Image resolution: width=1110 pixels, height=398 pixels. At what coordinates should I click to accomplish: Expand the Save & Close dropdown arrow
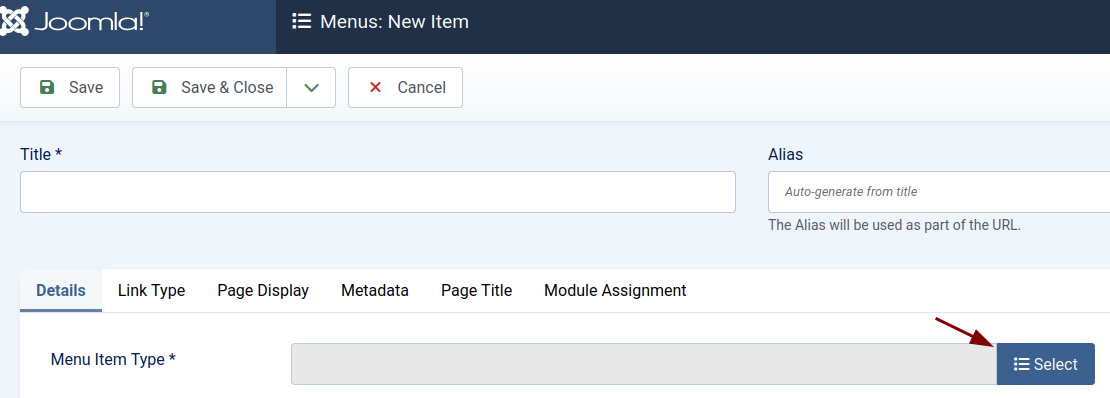tap(311, 87)
